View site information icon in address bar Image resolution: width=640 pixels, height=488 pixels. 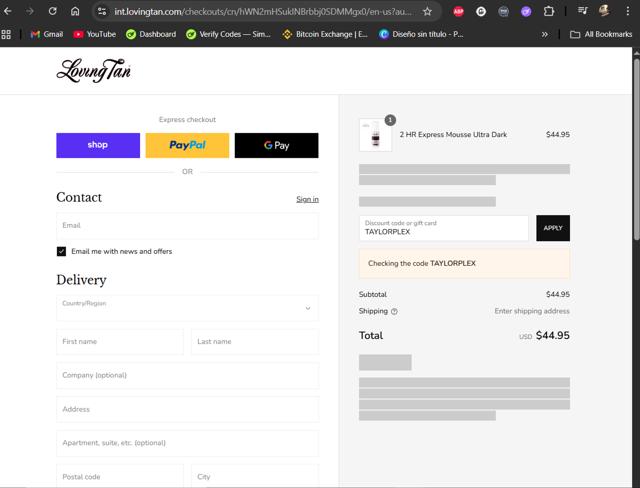pos(102,11)
